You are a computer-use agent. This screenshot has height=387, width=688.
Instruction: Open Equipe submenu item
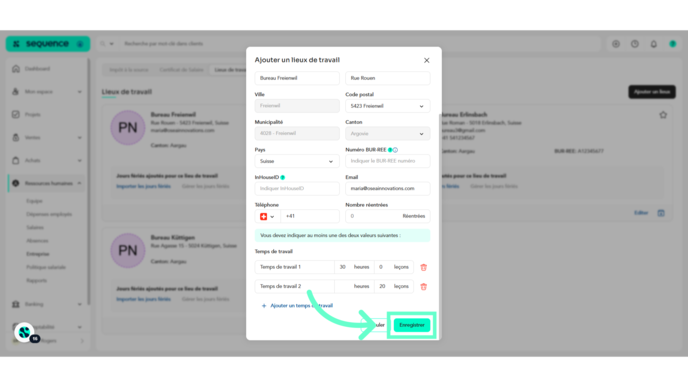[x=34, y=201]
